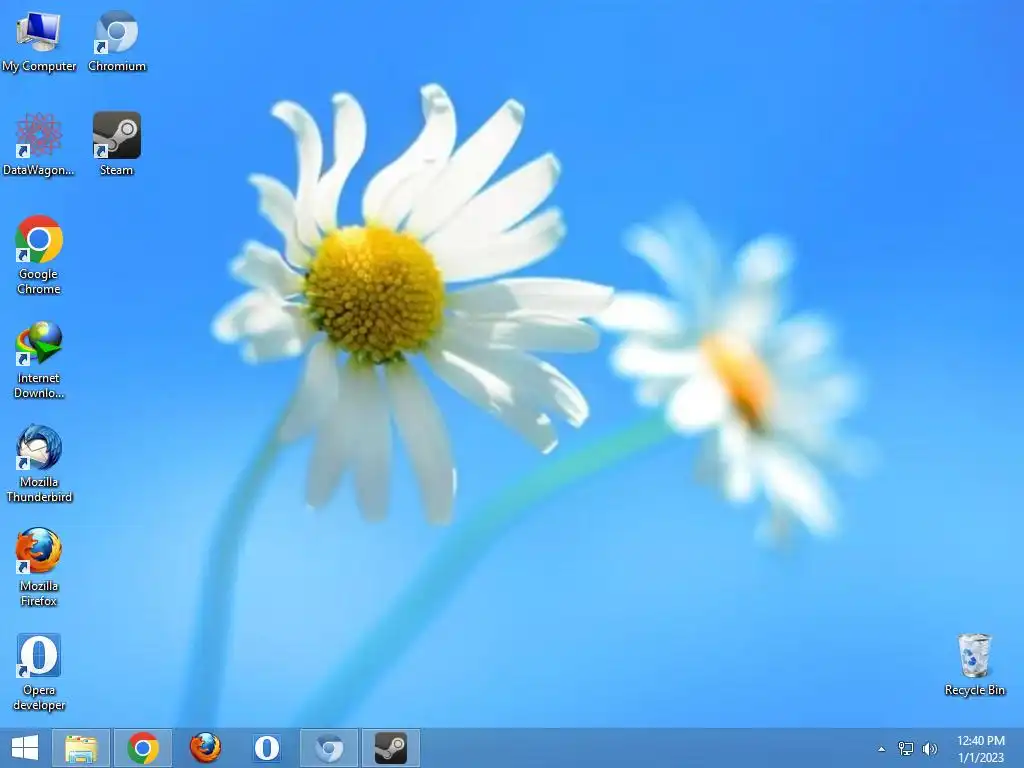This screenshot has width=1024, height=768.
Task: Click the "Mozilla Thunderbird" label text
Action: tap(39, 489)
